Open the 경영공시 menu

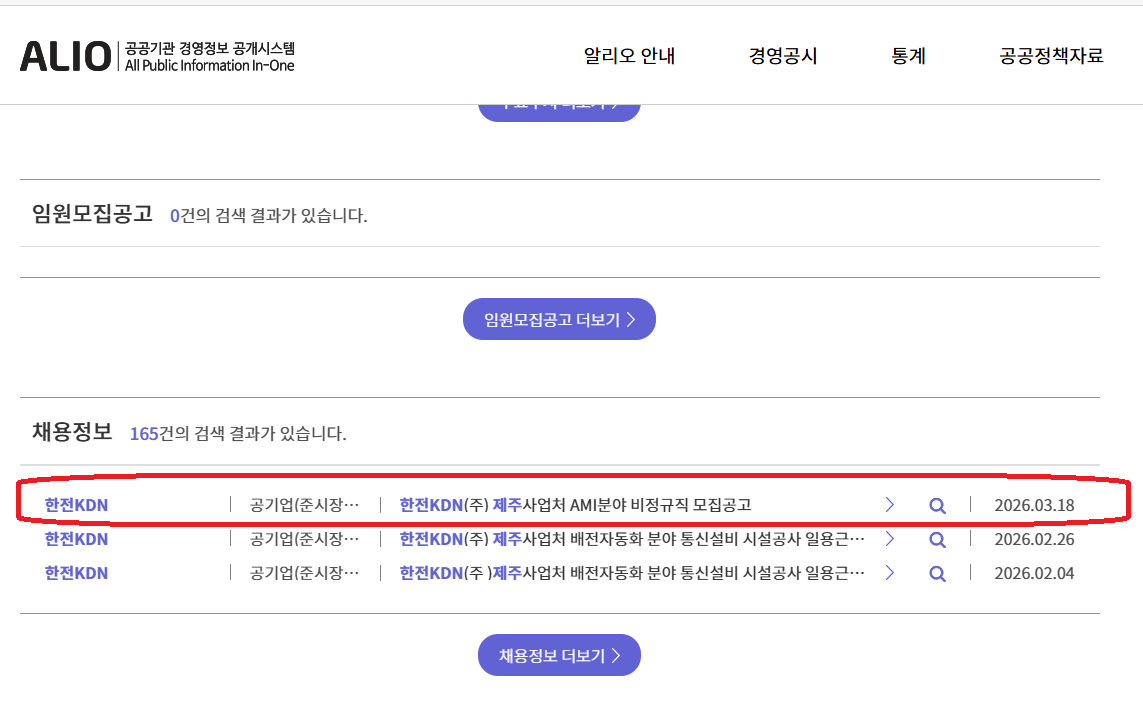(783, 56)
